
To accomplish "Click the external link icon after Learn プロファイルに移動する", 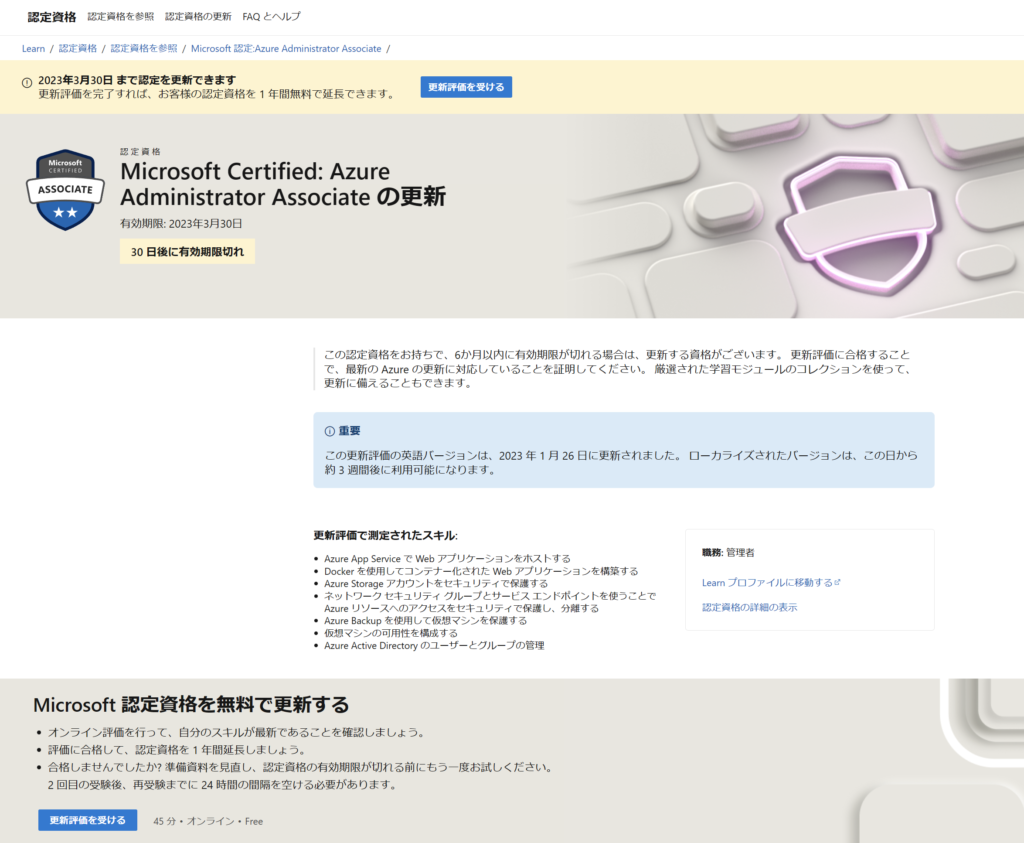I will pos(838,582).
